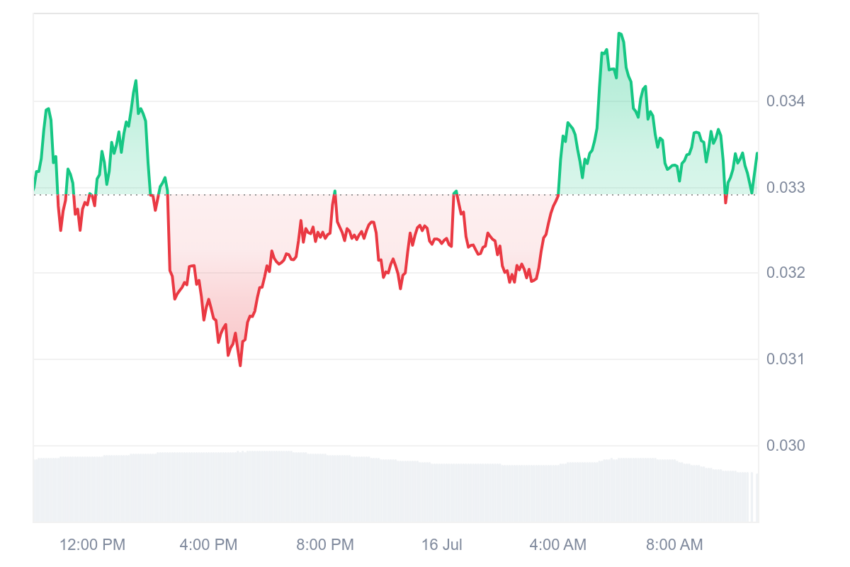Click the 8:00 PM time axis label

325,544
